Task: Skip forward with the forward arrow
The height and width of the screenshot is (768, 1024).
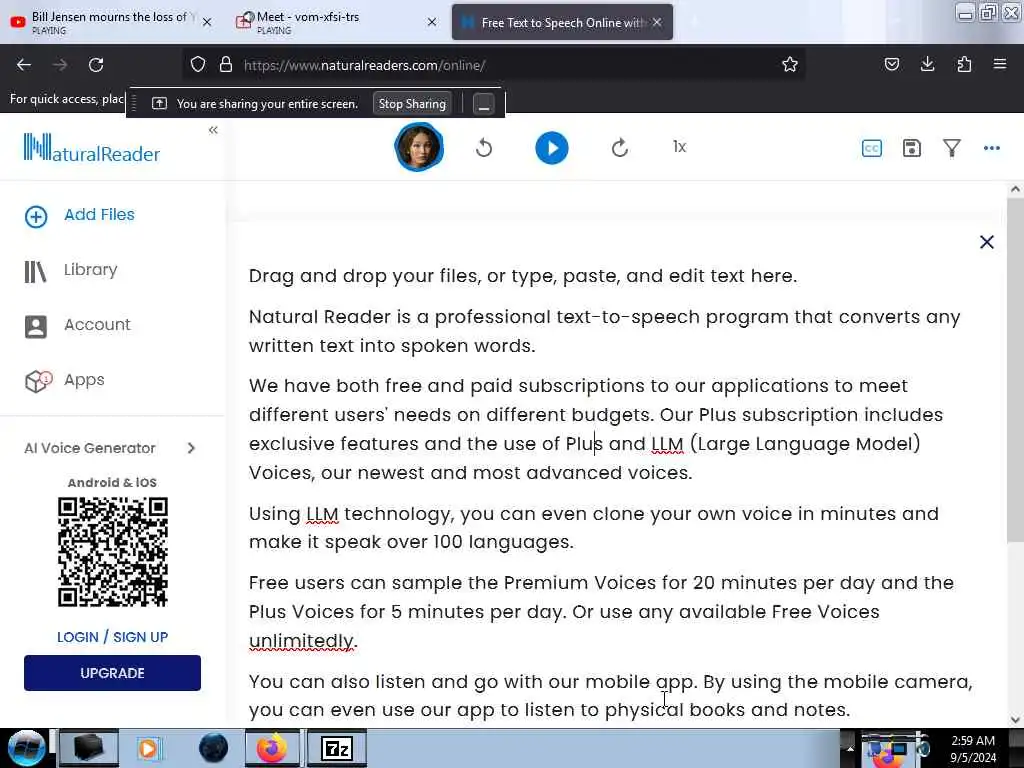Action: pos(620,148)
